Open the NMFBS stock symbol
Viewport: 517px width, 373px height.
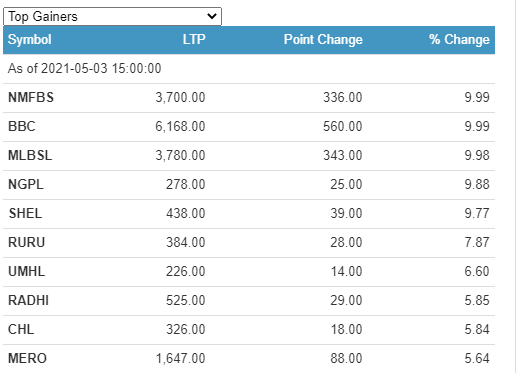tap(31, 98)
